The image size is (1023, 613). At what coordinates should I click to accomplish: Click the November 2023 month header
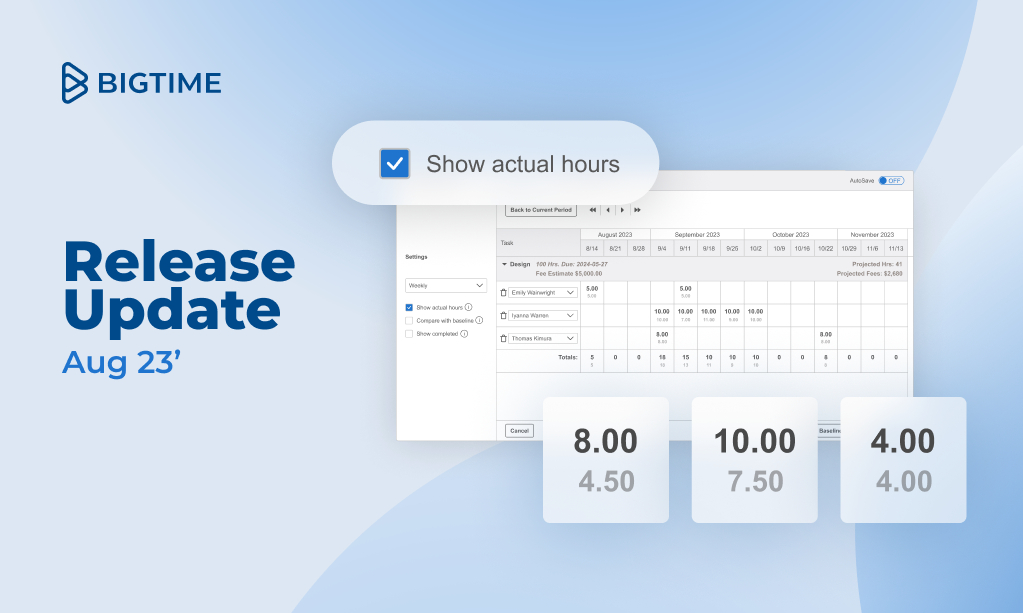pyautogui.click(x=872, y=235)
